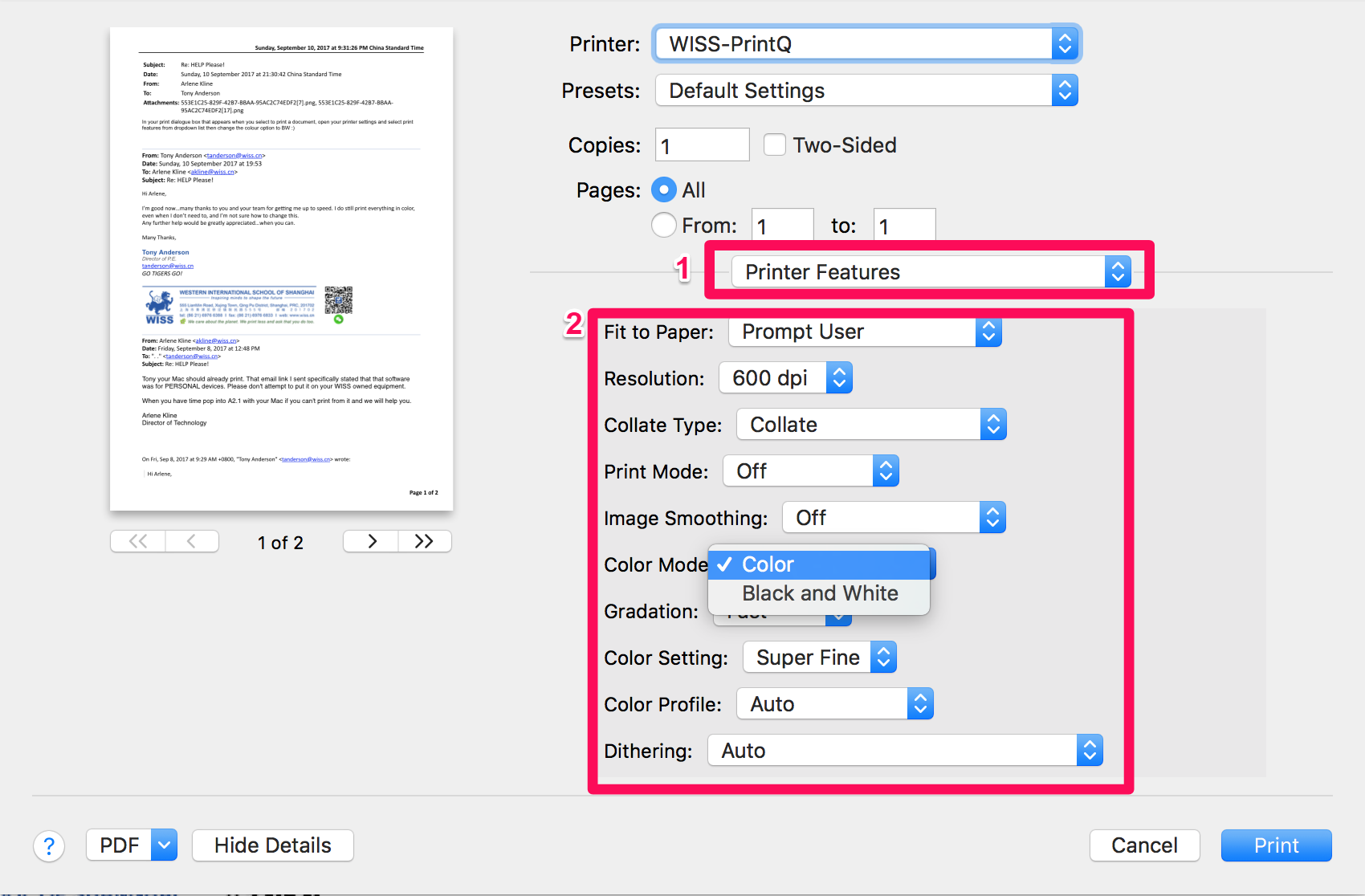Click the Copies input field
The image size is (1365, 896).
click(x=702, y=145)
